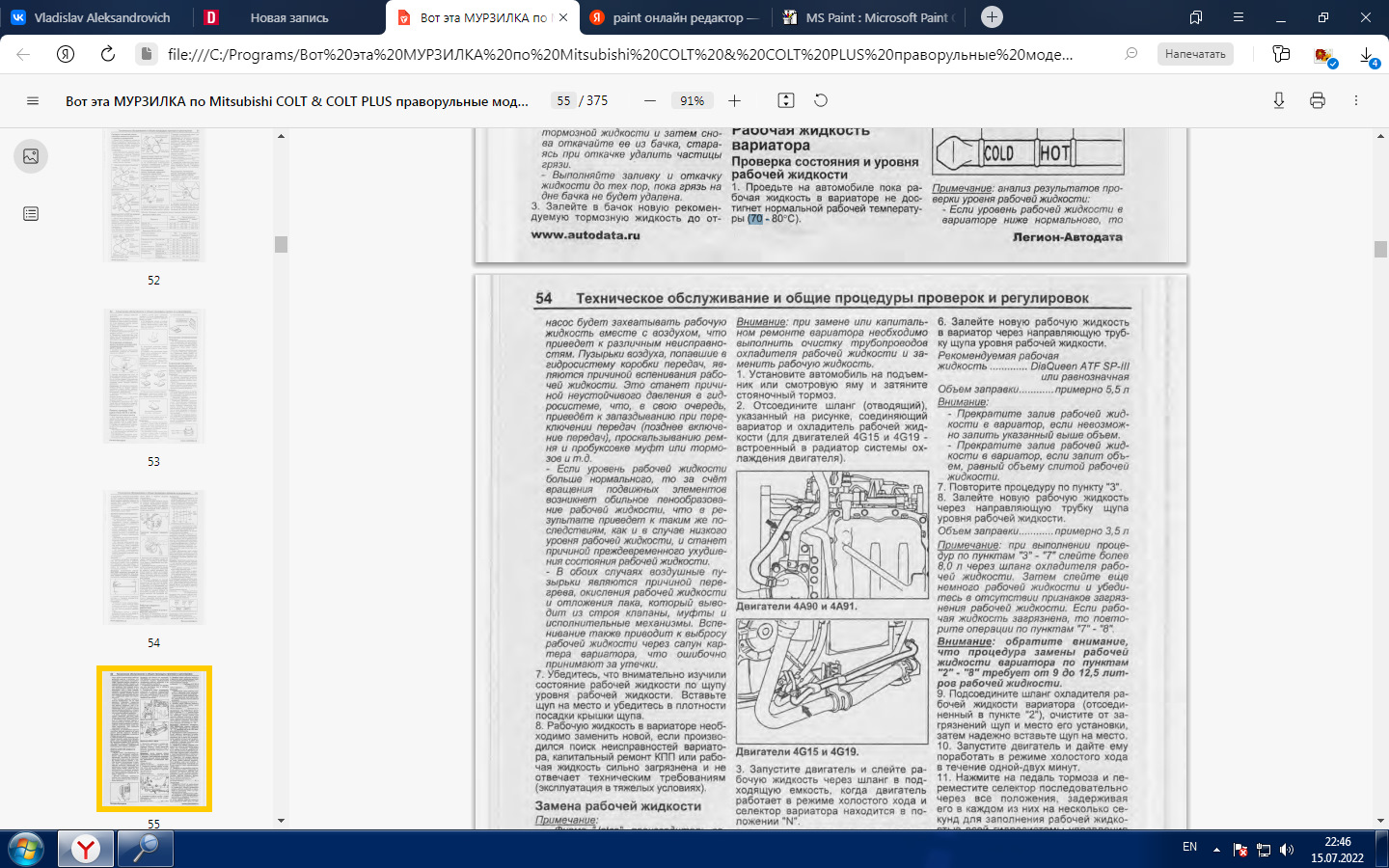The width and height of the screenshot is (1389, 868).
Task: Click the search icon in address bar
Action: click(x=1131, y=54)
